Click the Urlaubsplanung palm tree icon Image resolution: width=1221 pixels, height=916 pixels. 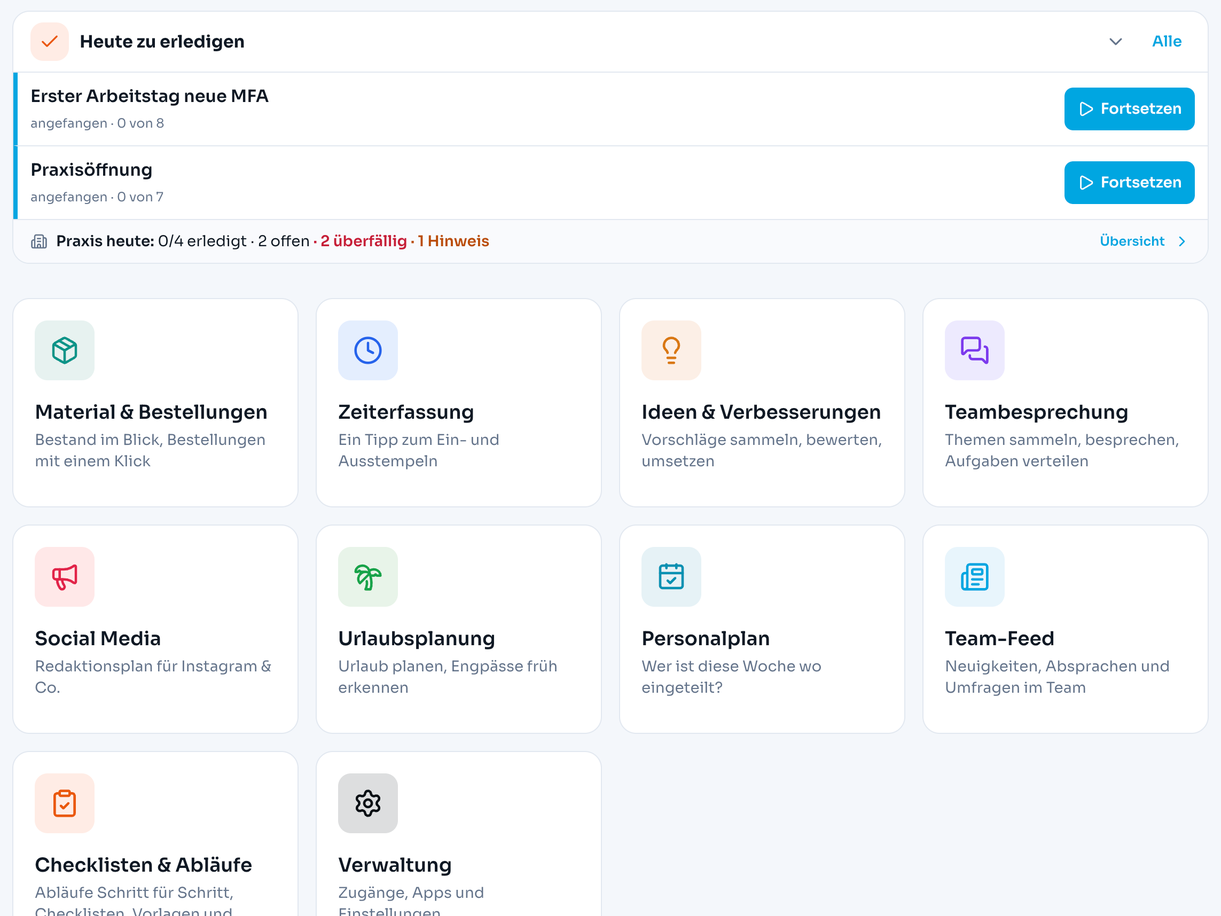coord(368,577)
